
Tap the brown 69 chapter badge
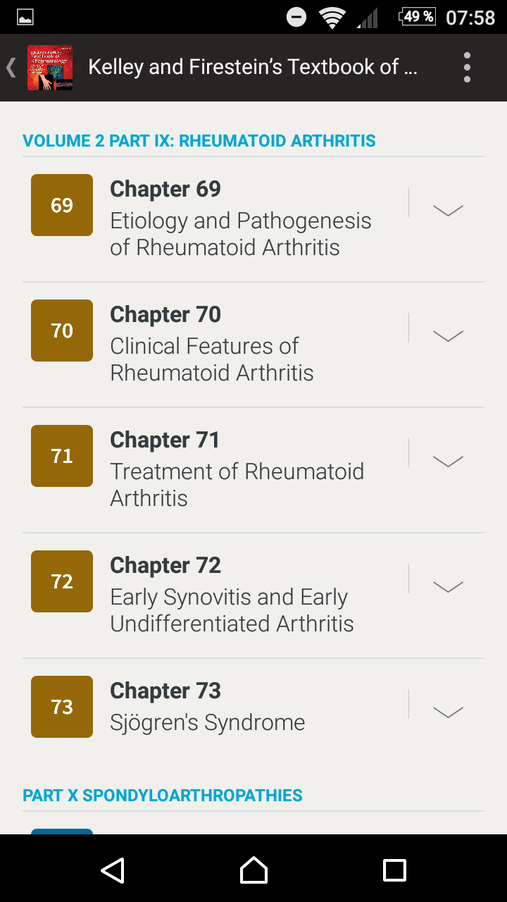(62, 205)
